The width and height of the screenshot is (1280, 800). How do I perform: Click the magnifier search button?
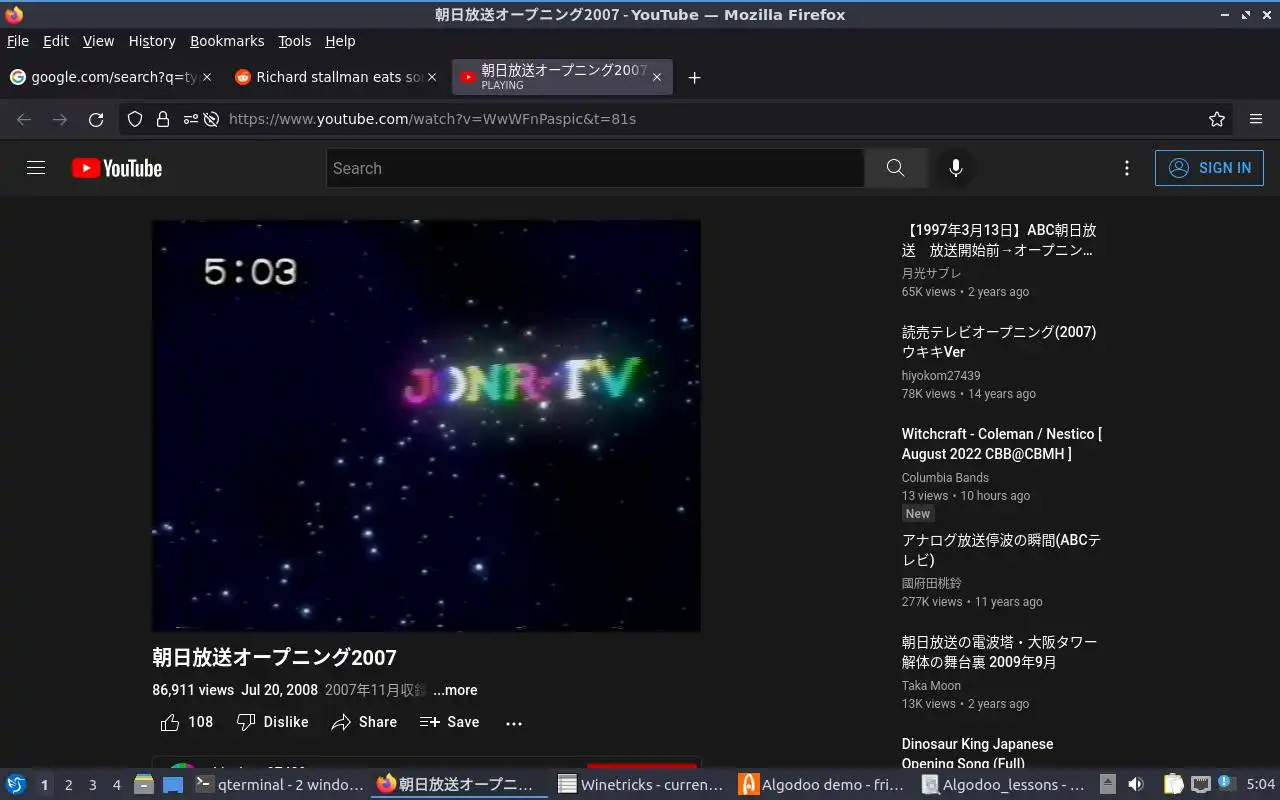(x=896, y=168)
